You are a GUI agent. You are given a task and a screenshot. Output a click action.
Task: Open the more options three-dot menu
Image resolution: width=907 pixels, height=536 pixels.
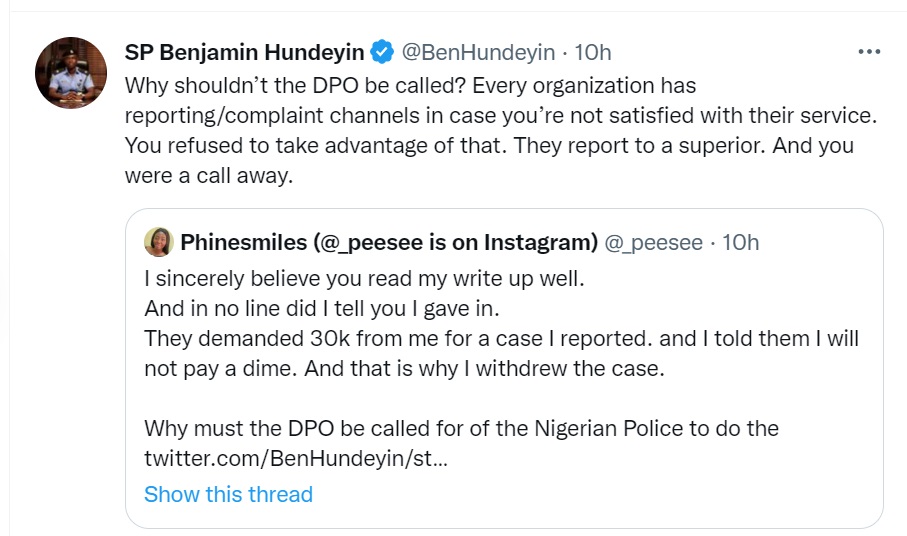pyautogui.click(x=869, y=52)
